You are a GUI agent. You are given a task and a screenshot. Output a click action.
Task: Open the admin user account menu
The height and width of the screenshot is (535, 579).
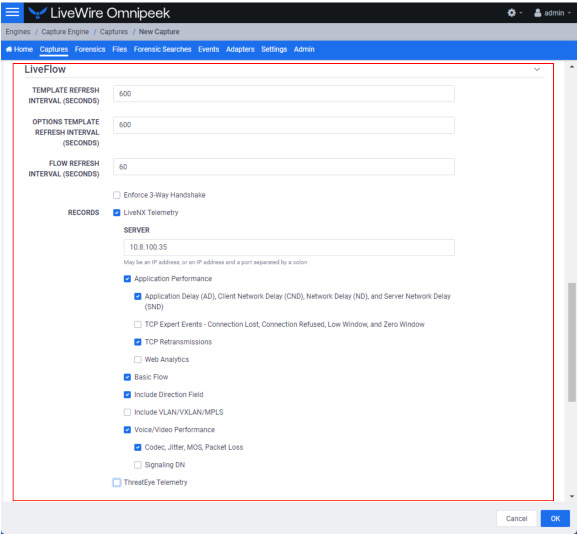pos(551,13)
